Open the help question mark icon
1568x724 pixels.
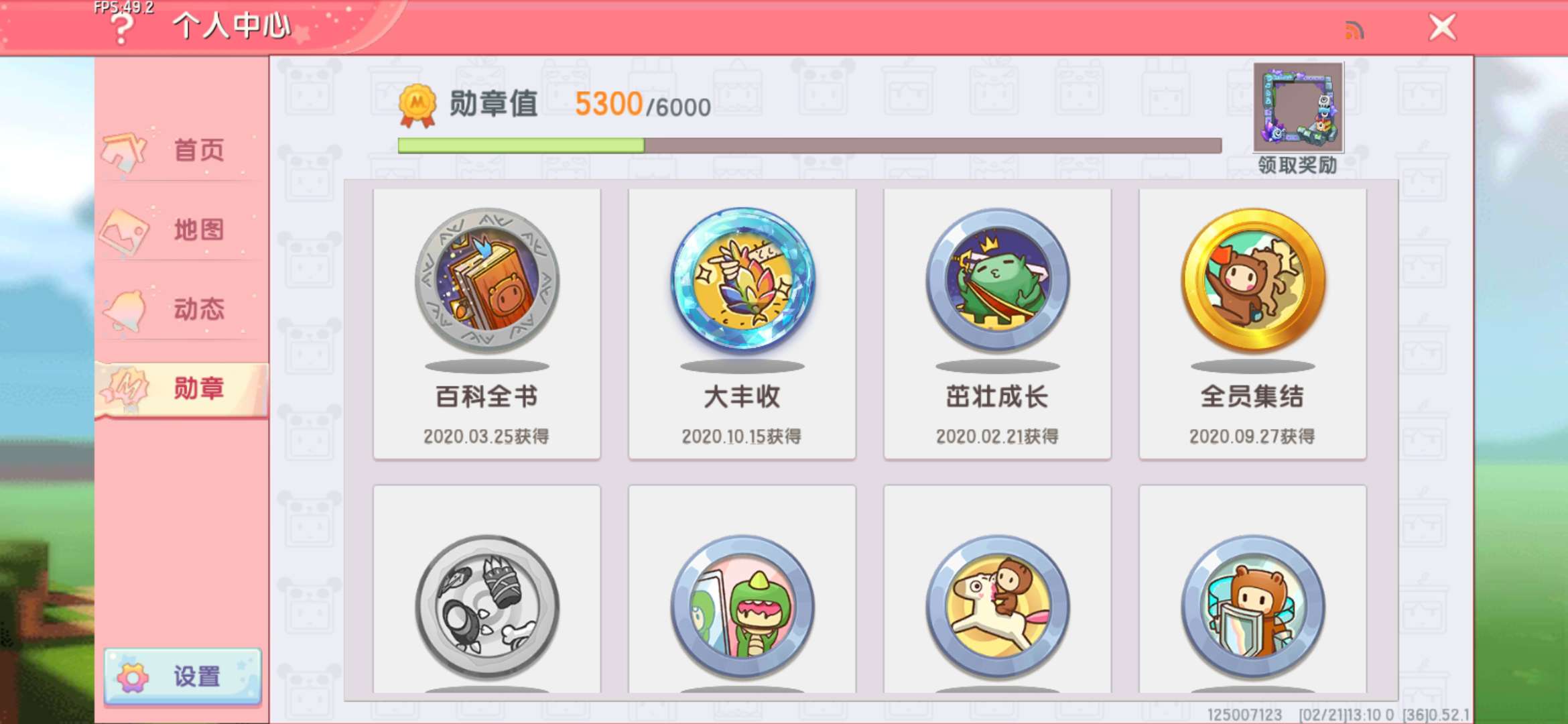(121, 28)
